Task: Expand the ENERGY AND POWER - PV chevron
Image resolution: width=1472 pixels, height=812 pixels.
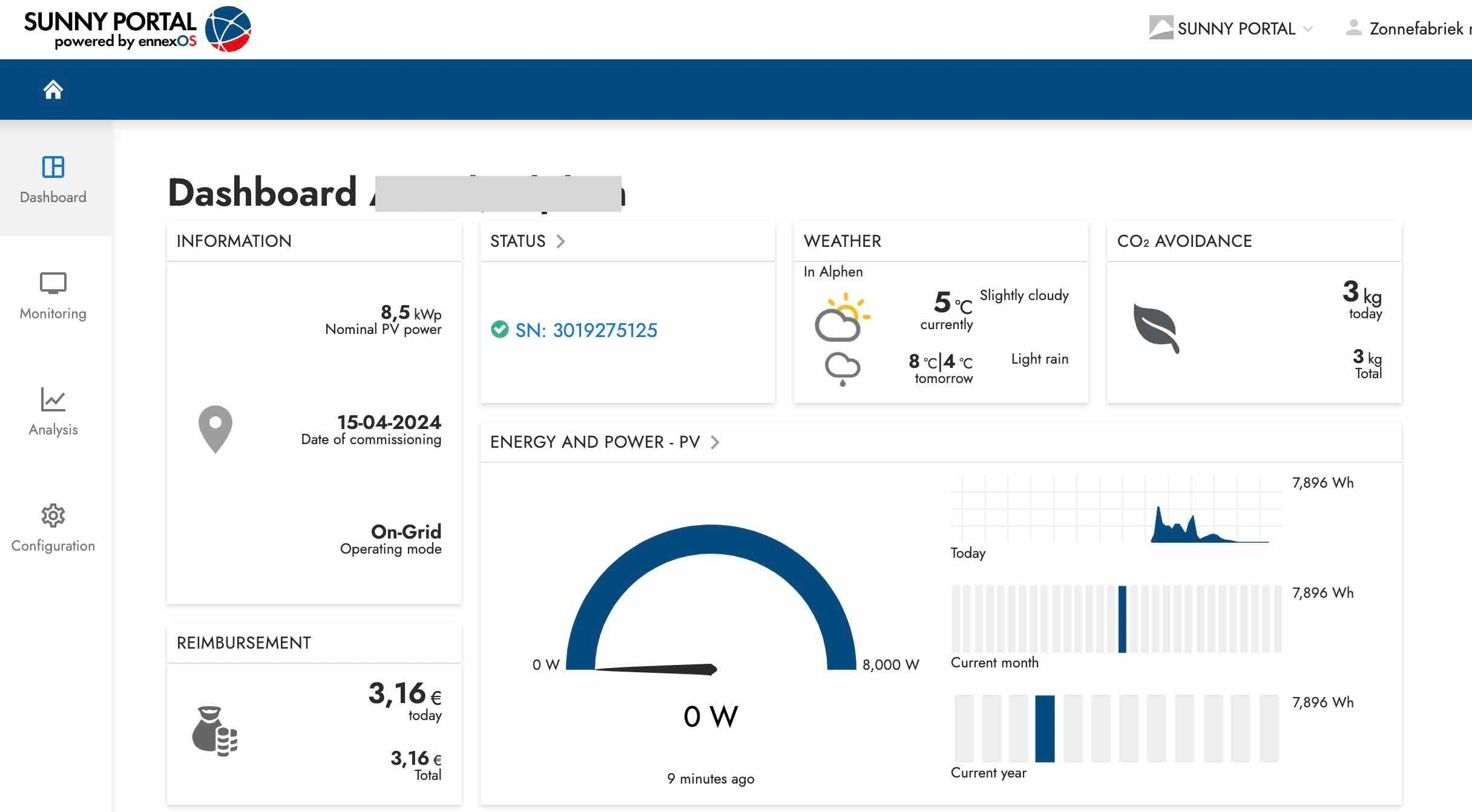Action: [715, 442]
